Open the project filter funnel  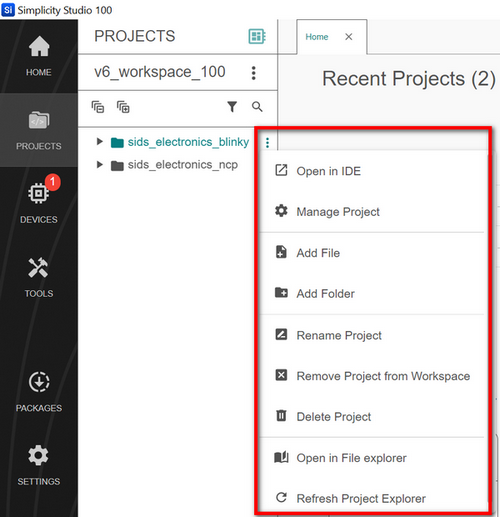point(232,107)
